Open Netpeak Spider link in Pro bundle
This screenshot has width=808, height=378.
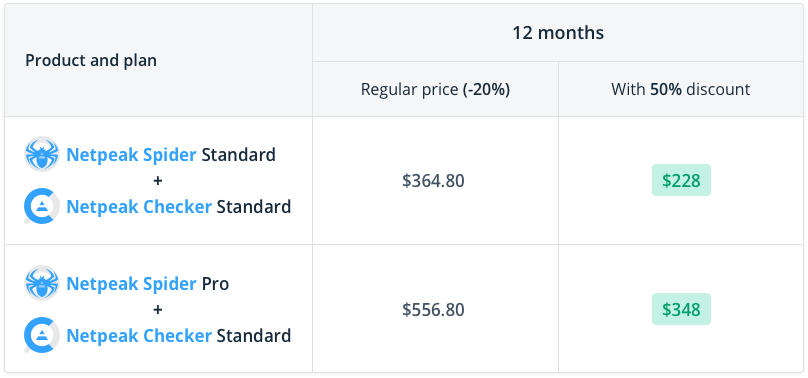click(x=131, y=284)
